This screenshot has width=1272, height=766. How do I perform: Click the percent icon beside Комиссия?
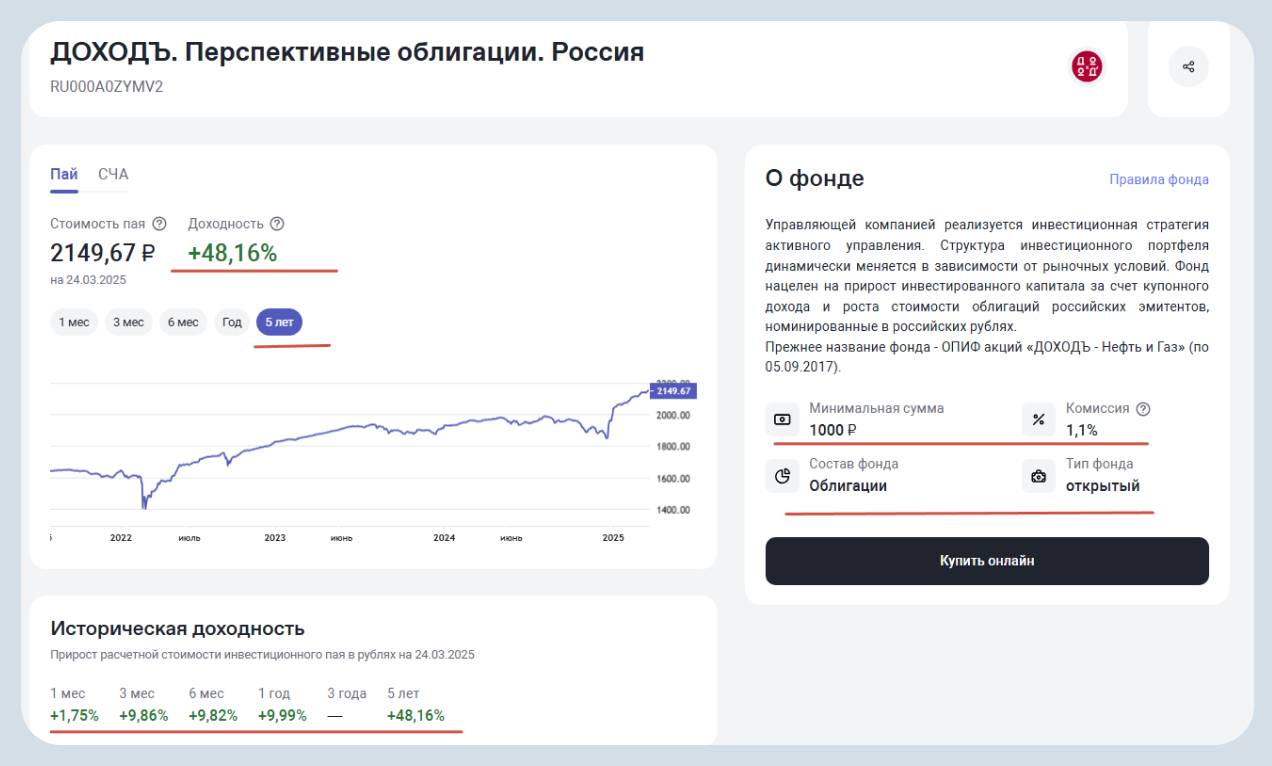pos(1038,420)
